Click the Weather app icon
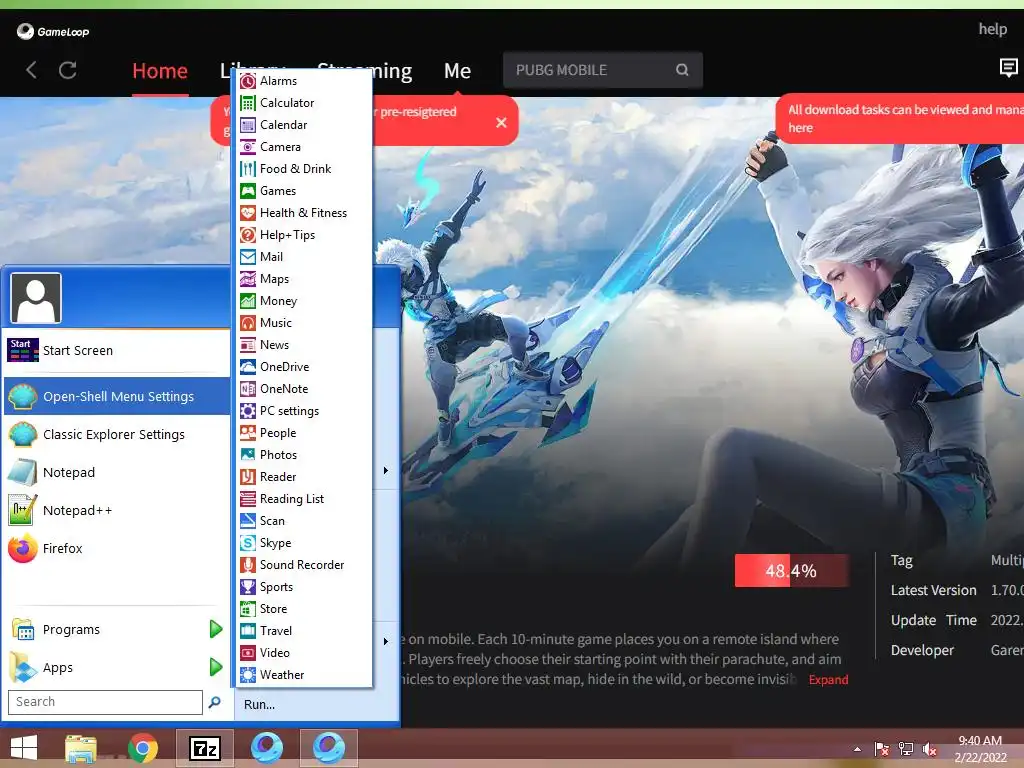This screenshot has height=768, width=1024. tap(248, 675)
